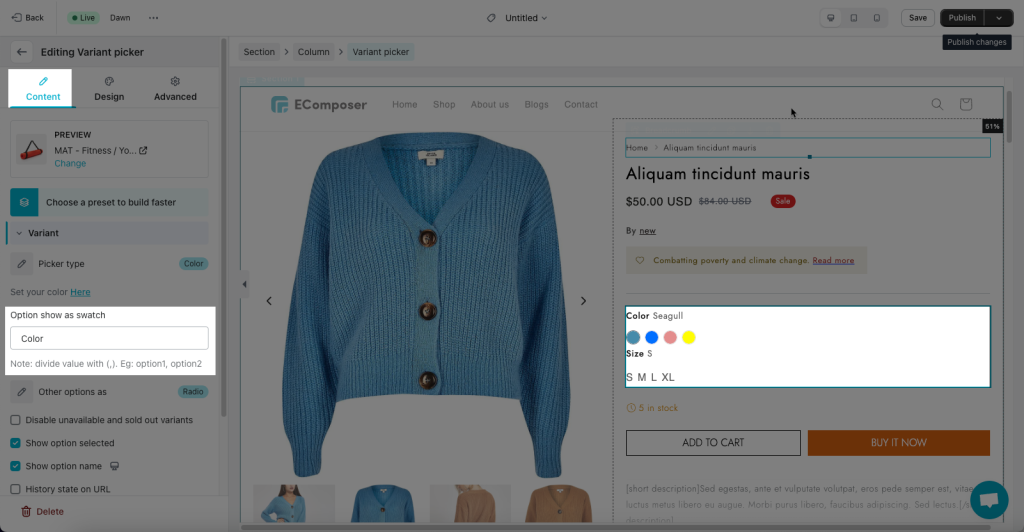Change Picker type Color badge
The width and height of the screenshot is (1024, 532).
coord(193,264)
